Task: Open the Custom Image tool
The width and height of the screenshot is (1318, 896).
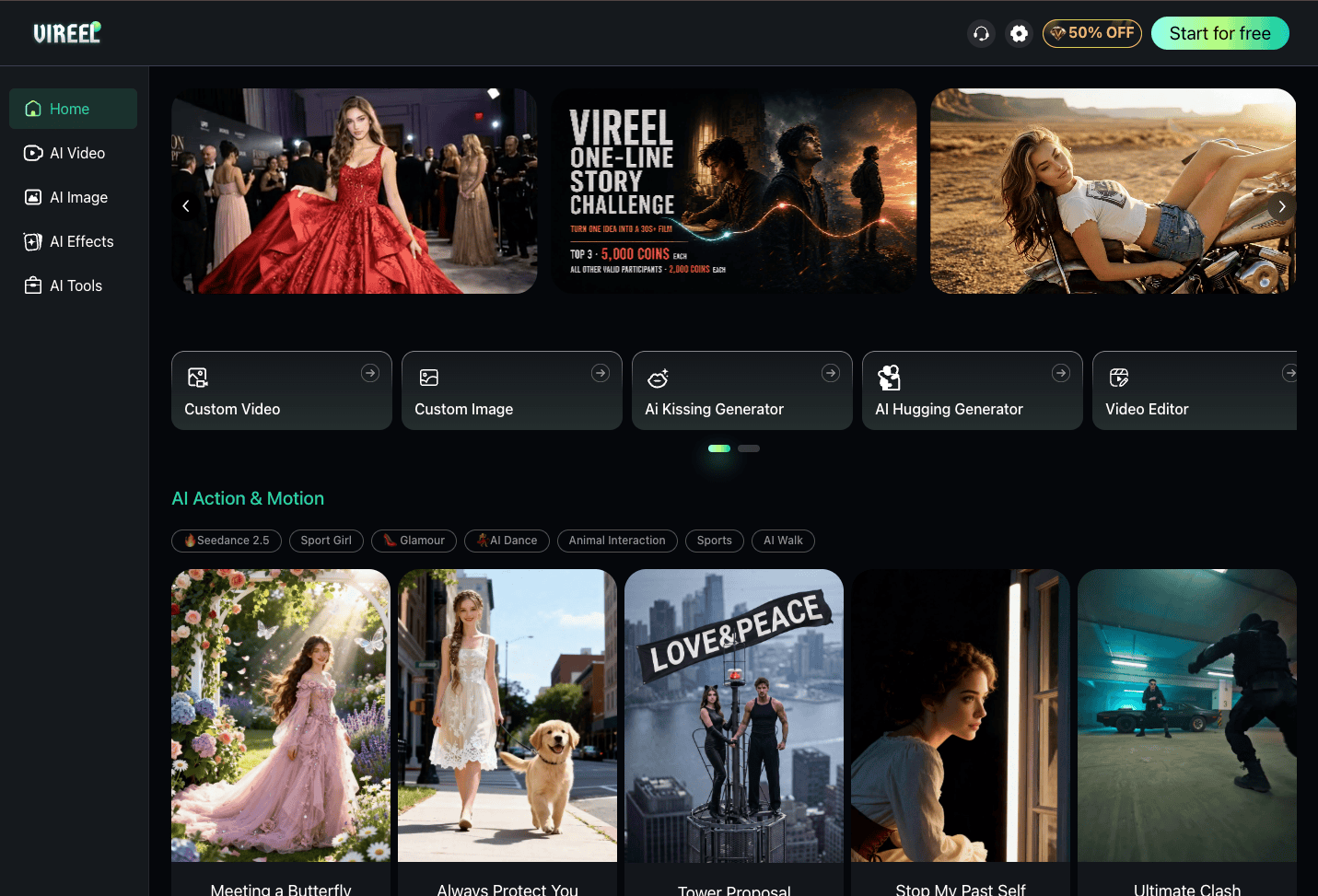Action: (512, 390)
